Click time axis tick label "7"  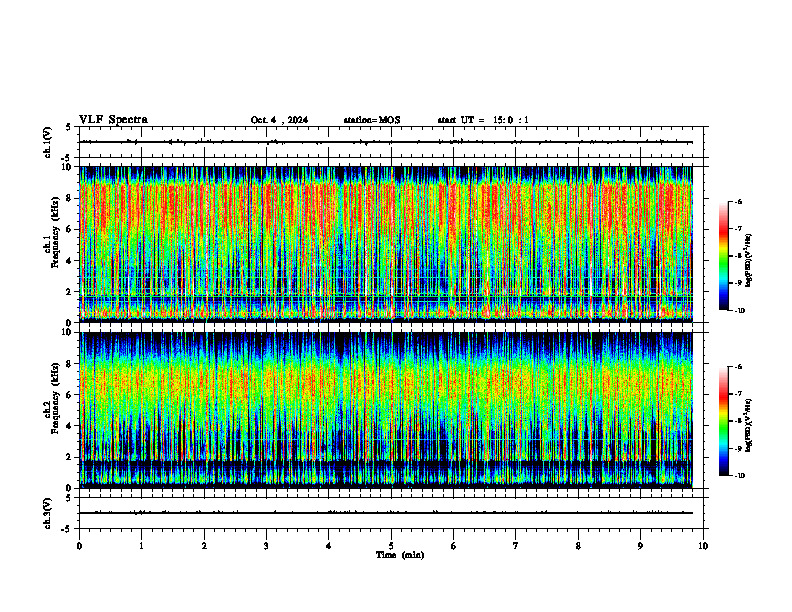(x=516, y=546)
